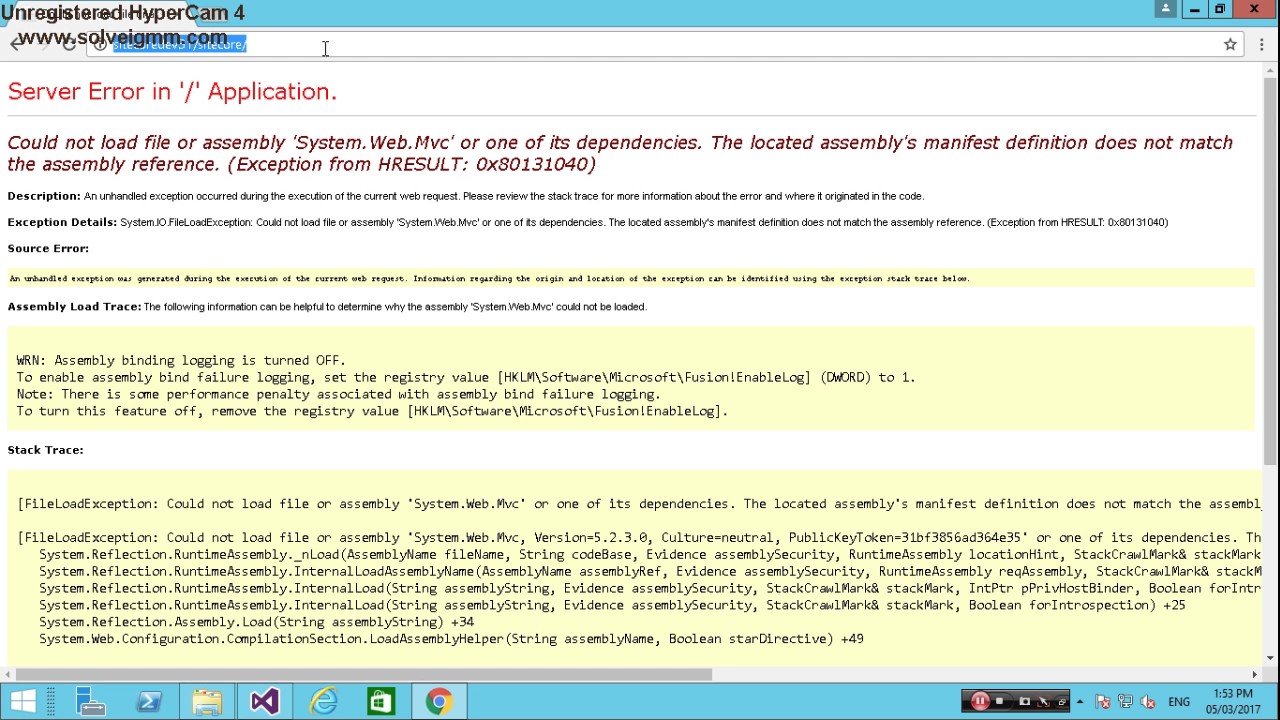1280x720 pixels.
Task: Click the muted volume tray icon
Action: (1148, 702)
